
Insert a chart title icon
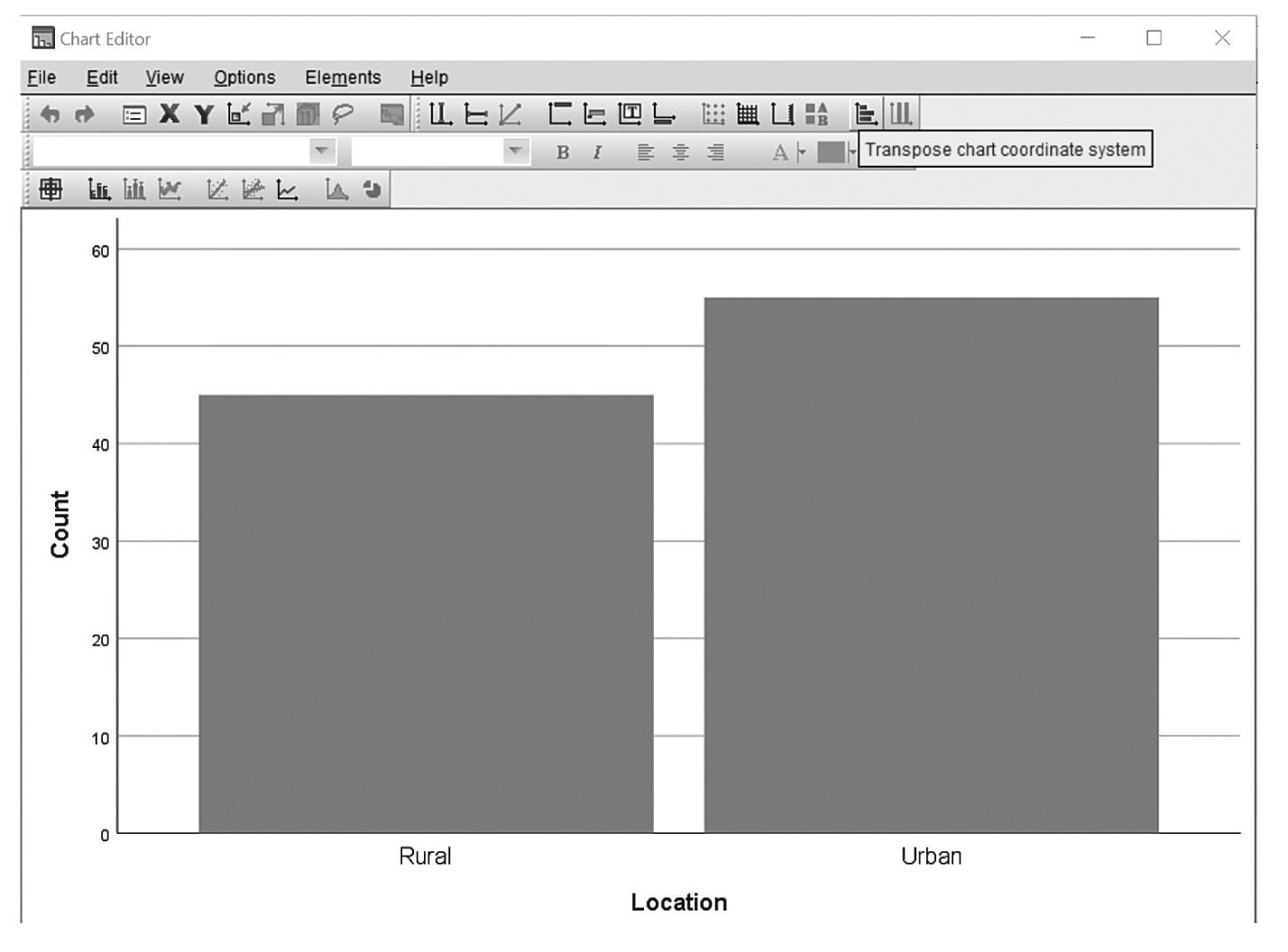tap(560, 114)
